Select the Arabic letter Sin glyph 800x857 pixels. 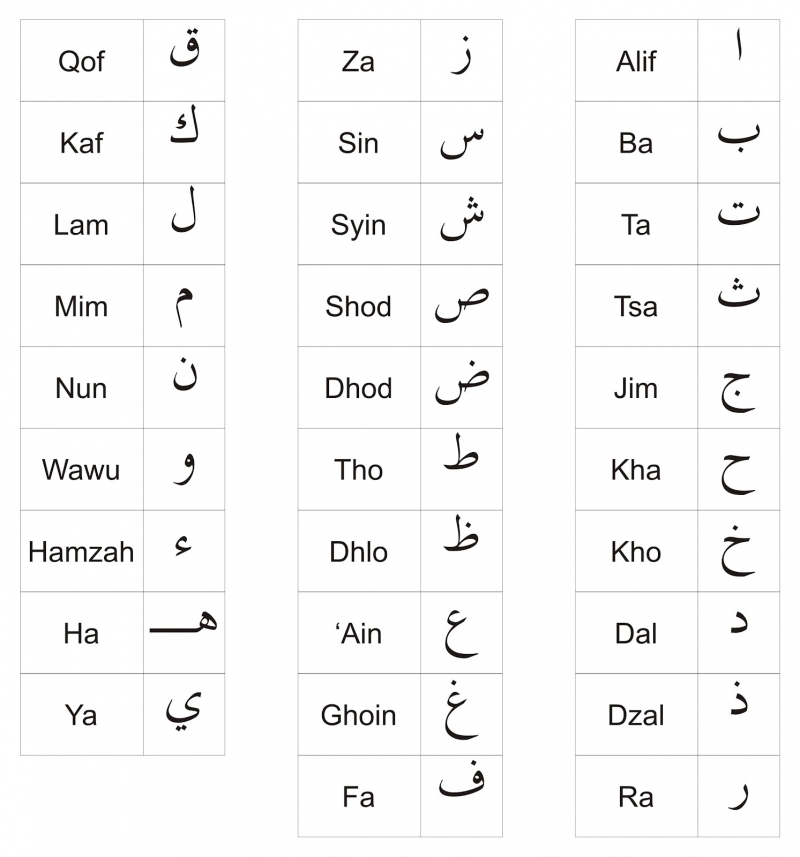coord(461,144)
